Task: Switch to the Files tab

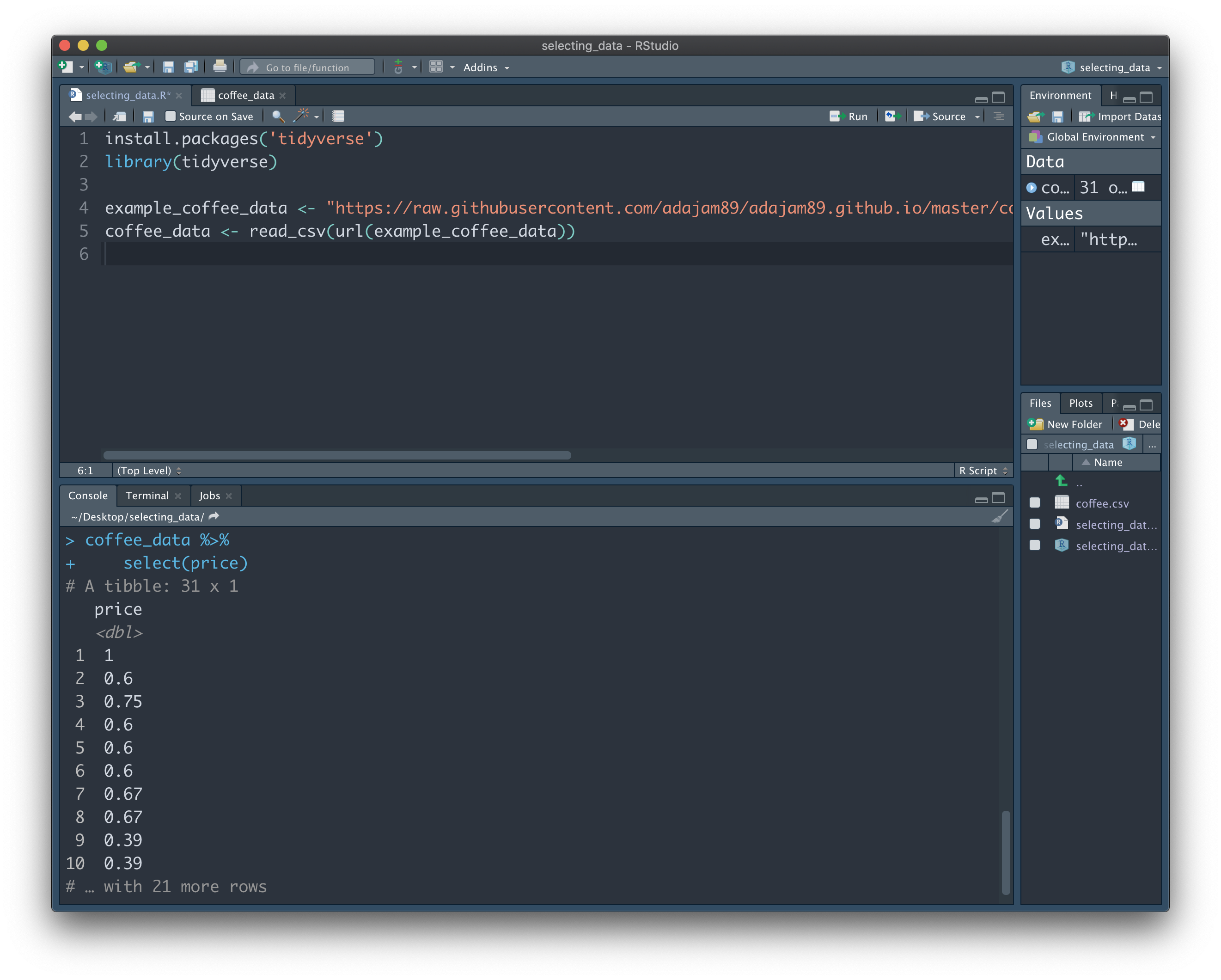Action: pyautogui.click(x=1040, y=404)
